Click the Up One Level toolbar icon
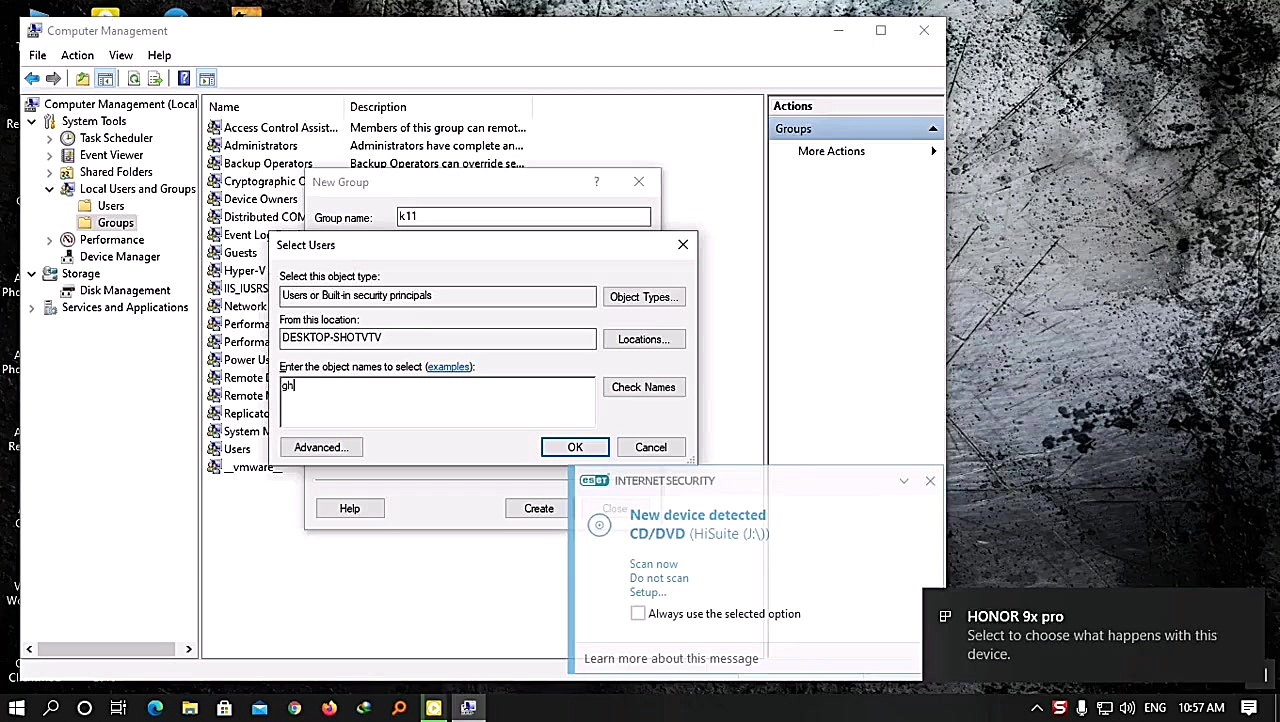The image size is (1280, 722). (x=82, y=79)
